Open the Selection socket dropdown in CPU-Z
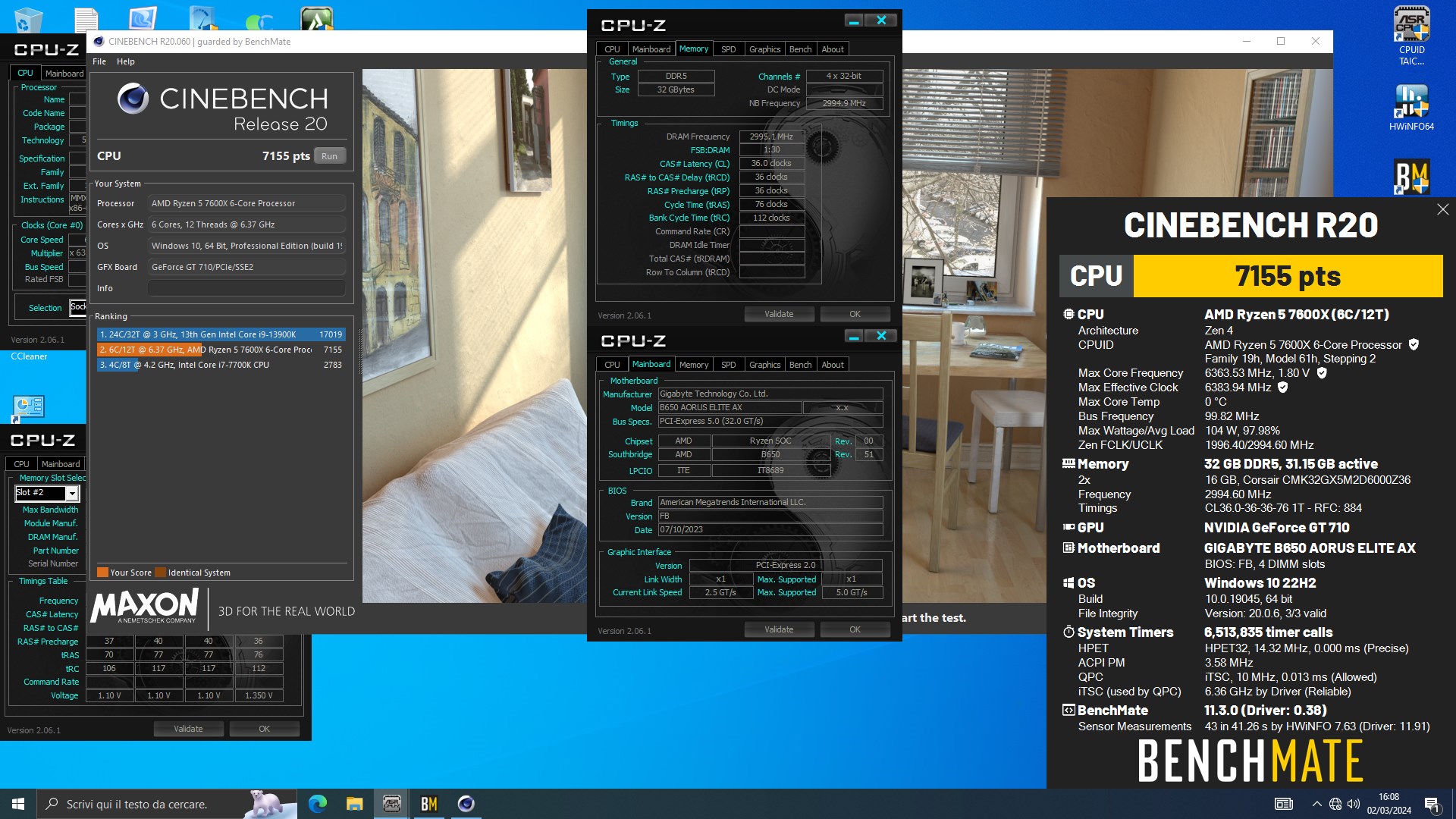1456x819 pixels. [78, 307]
